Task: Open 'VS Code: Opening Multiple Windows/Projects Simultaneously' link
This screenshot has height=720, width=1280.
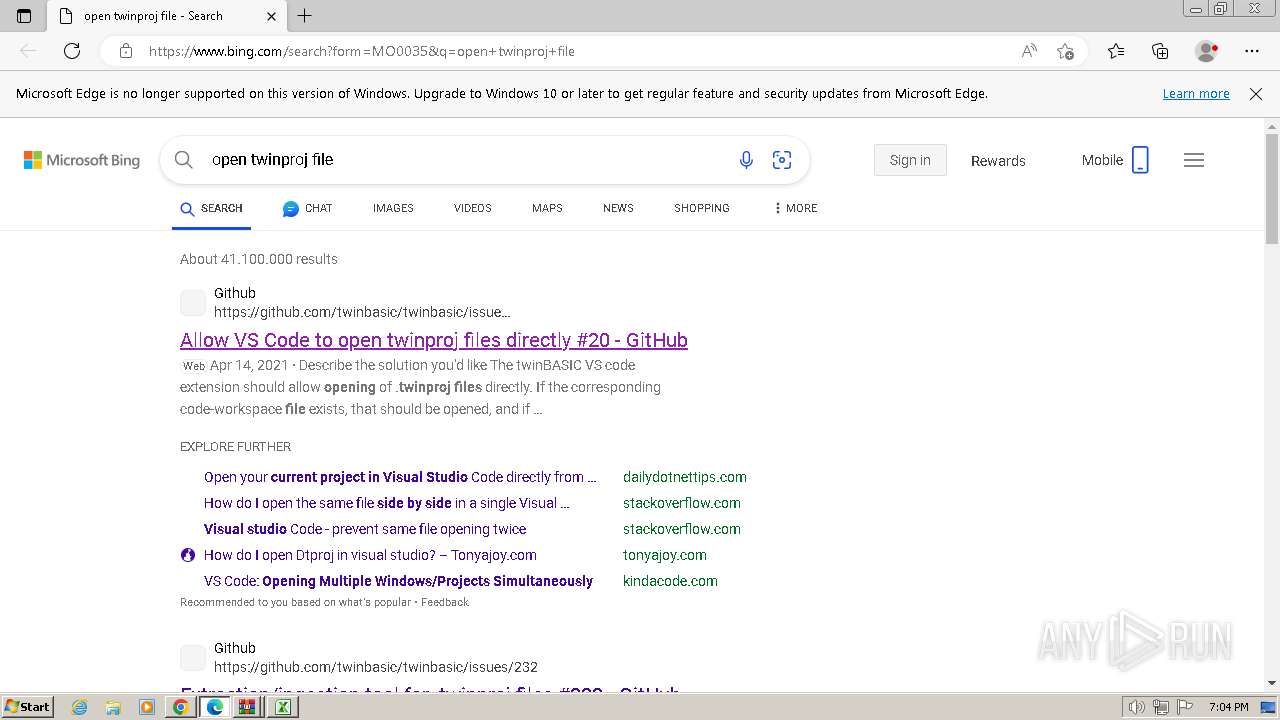Action: point(398,581)
